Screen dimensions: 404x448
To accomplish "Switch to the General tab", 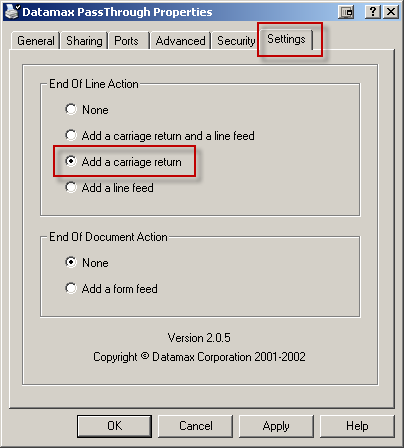I will tap(36, 41).
